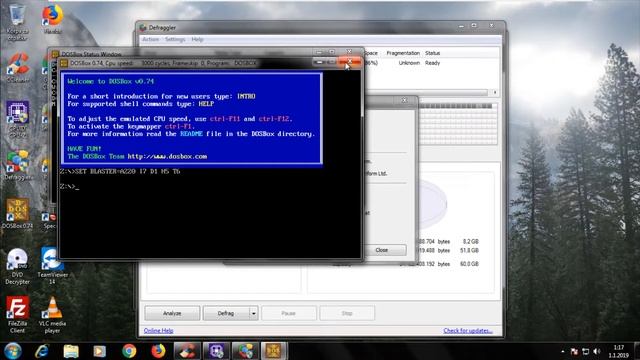The width and height of the screenshot is (640, 360).
Task: Close the small dialog with X button
Action: pos(404,100)
